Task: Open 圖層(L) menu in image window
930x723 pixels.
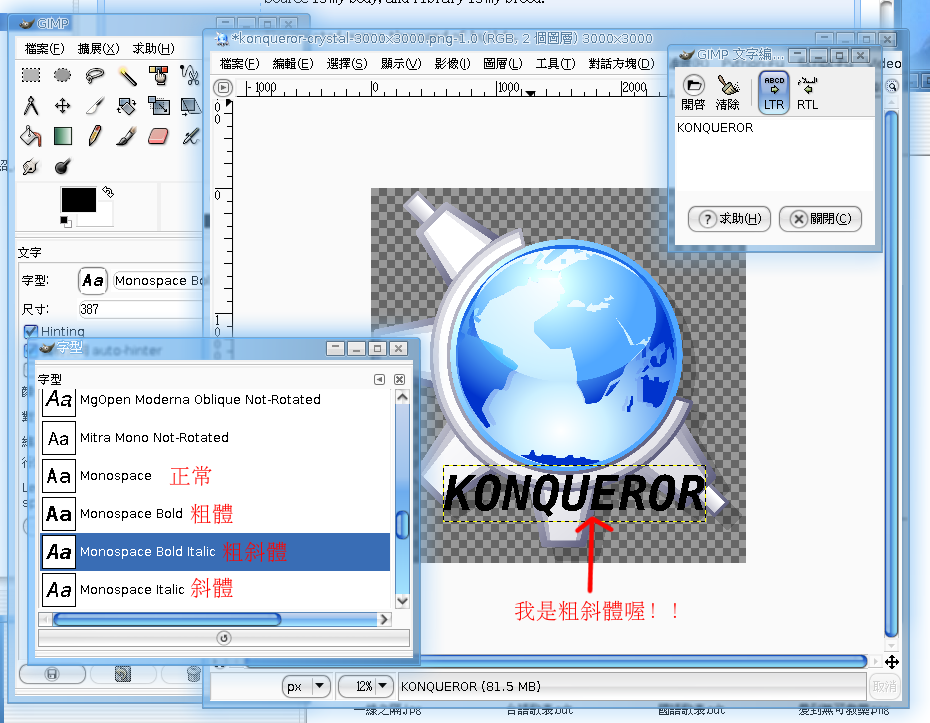Action: (502, 63)
